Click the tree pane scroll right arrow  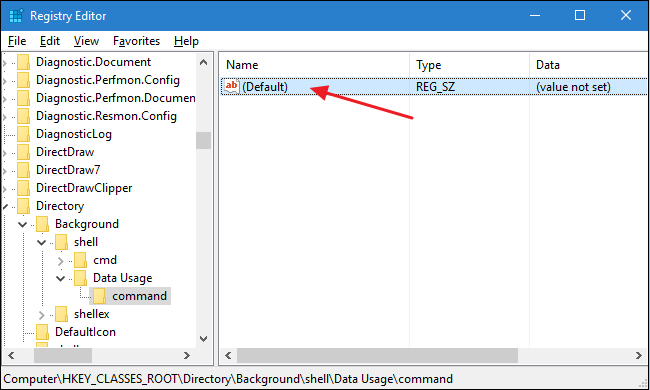point(187,356)
